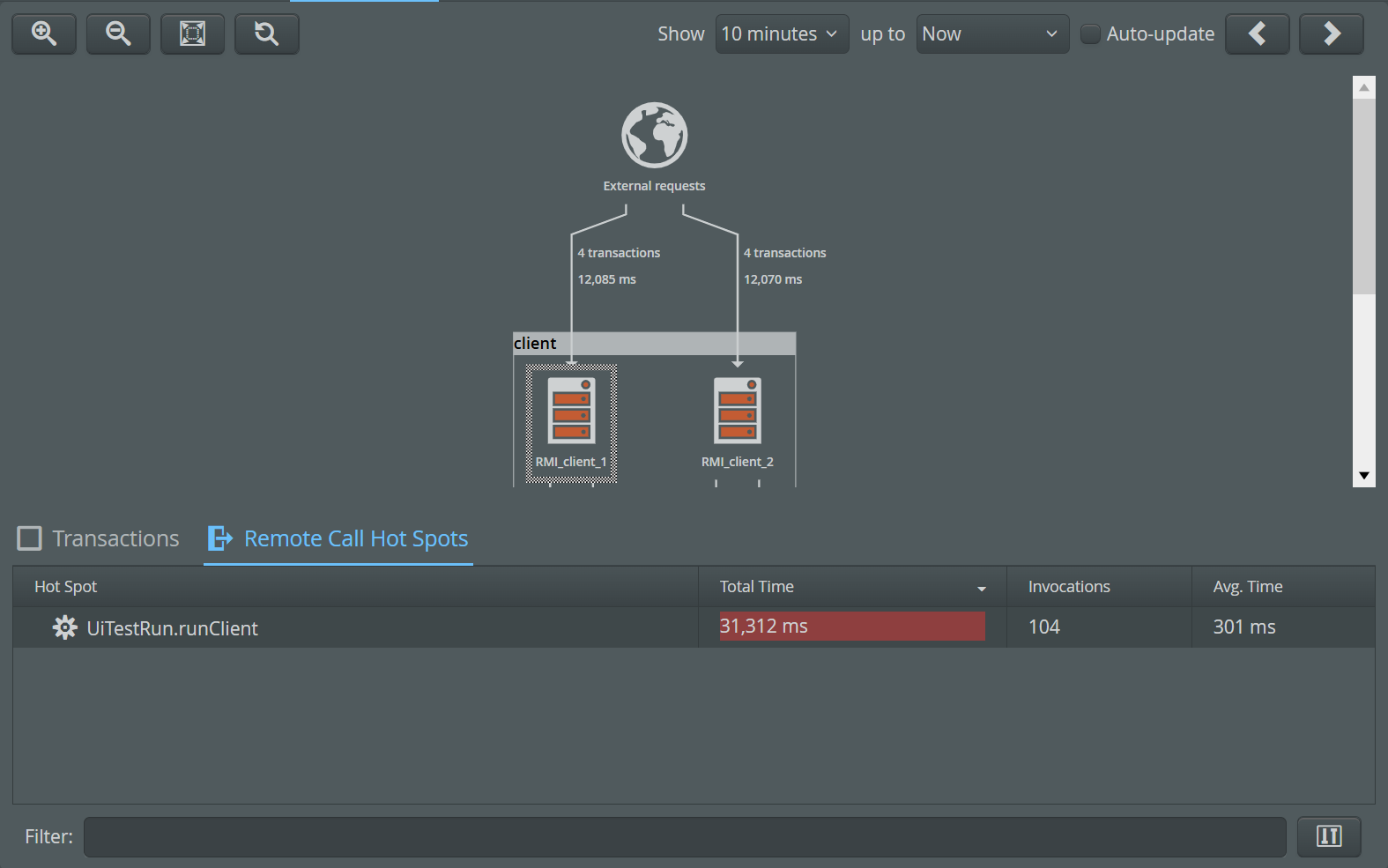Open the 10 minutes duration dropdown
Screen dimensions: 1388x868
781,33
